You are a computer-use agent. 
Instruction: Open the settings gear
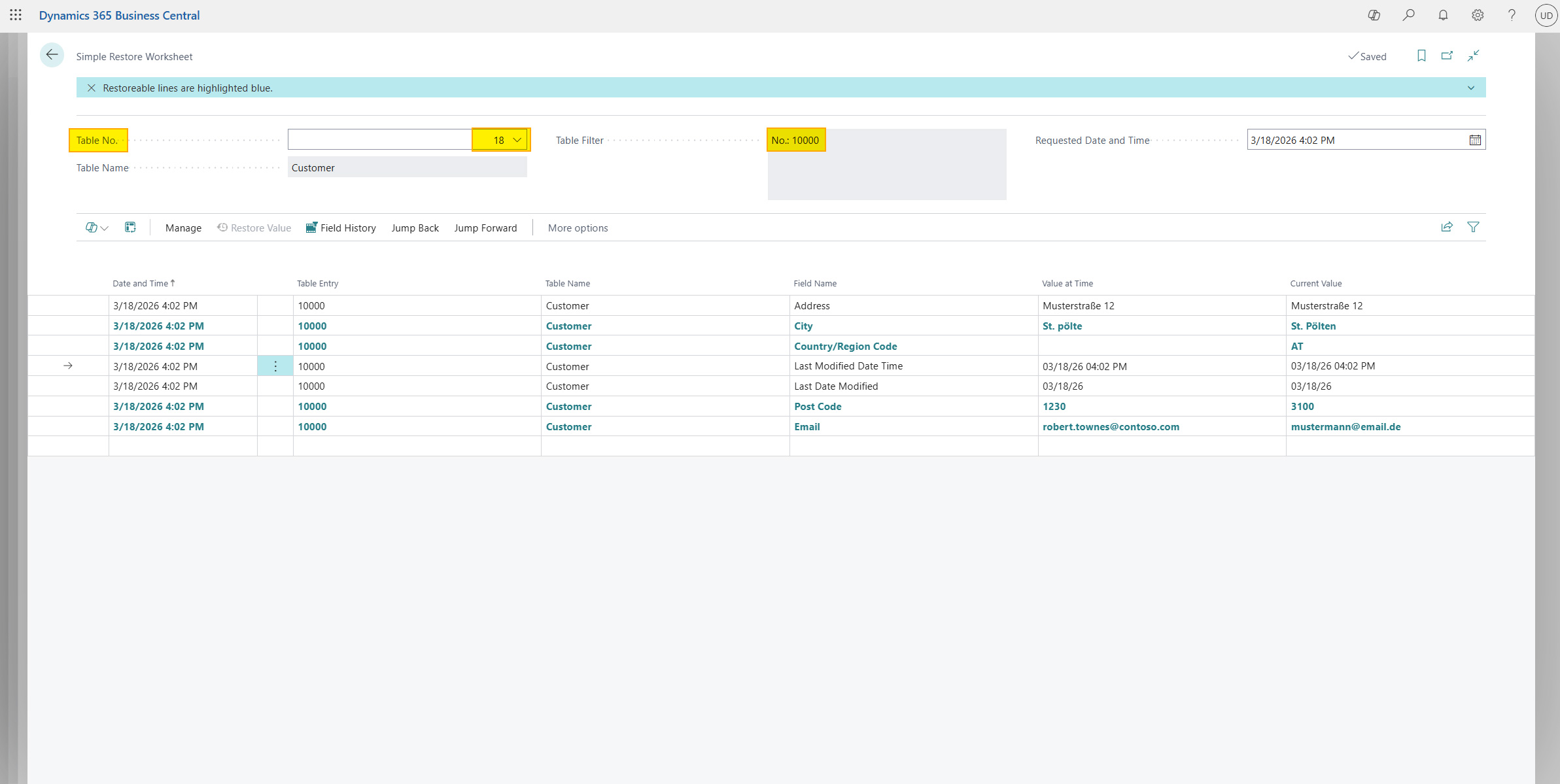click(x=1478, y=15)
